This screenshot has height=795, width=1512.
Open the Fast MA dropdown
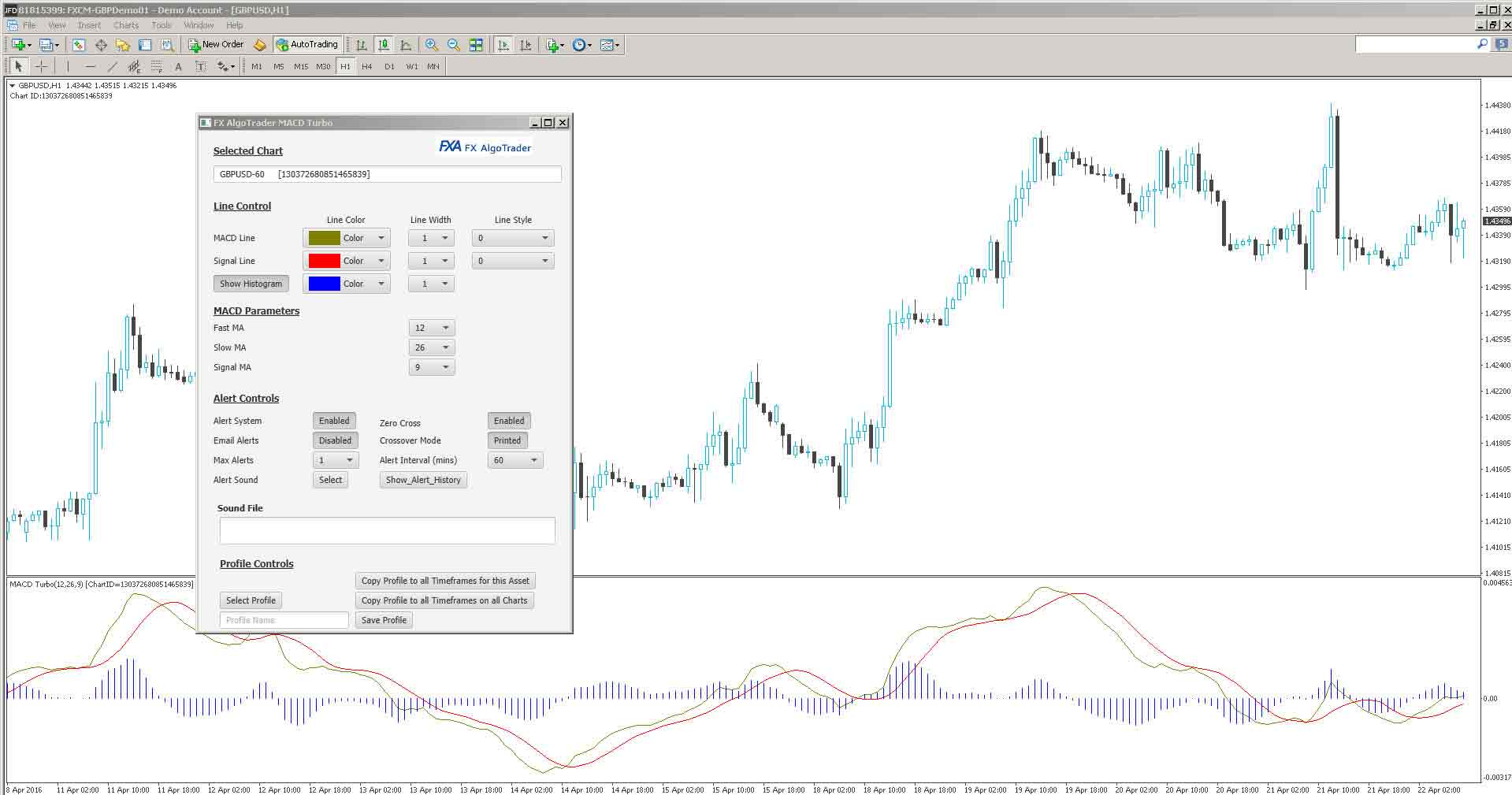431,328
